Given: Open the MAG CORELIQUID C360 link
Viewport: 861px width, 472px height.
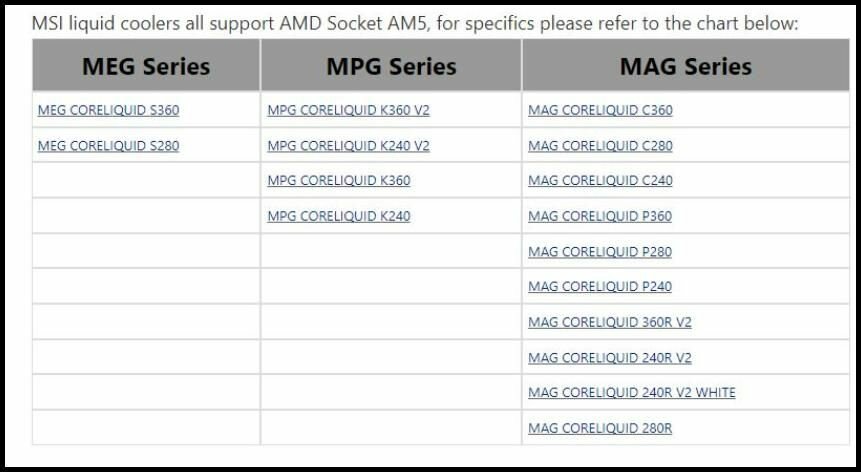Looking at the screenshot, I should (600, 110).
